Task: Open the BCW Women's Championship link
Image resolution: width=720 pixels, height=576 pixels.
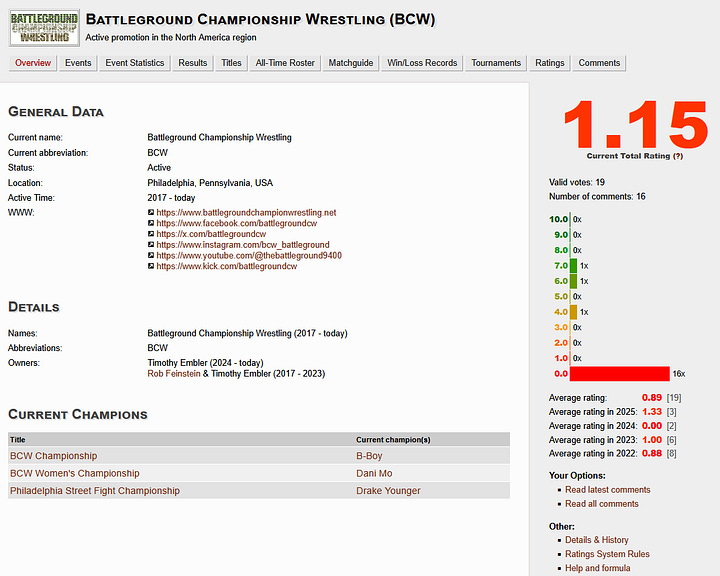Action: tap(74, 473)
